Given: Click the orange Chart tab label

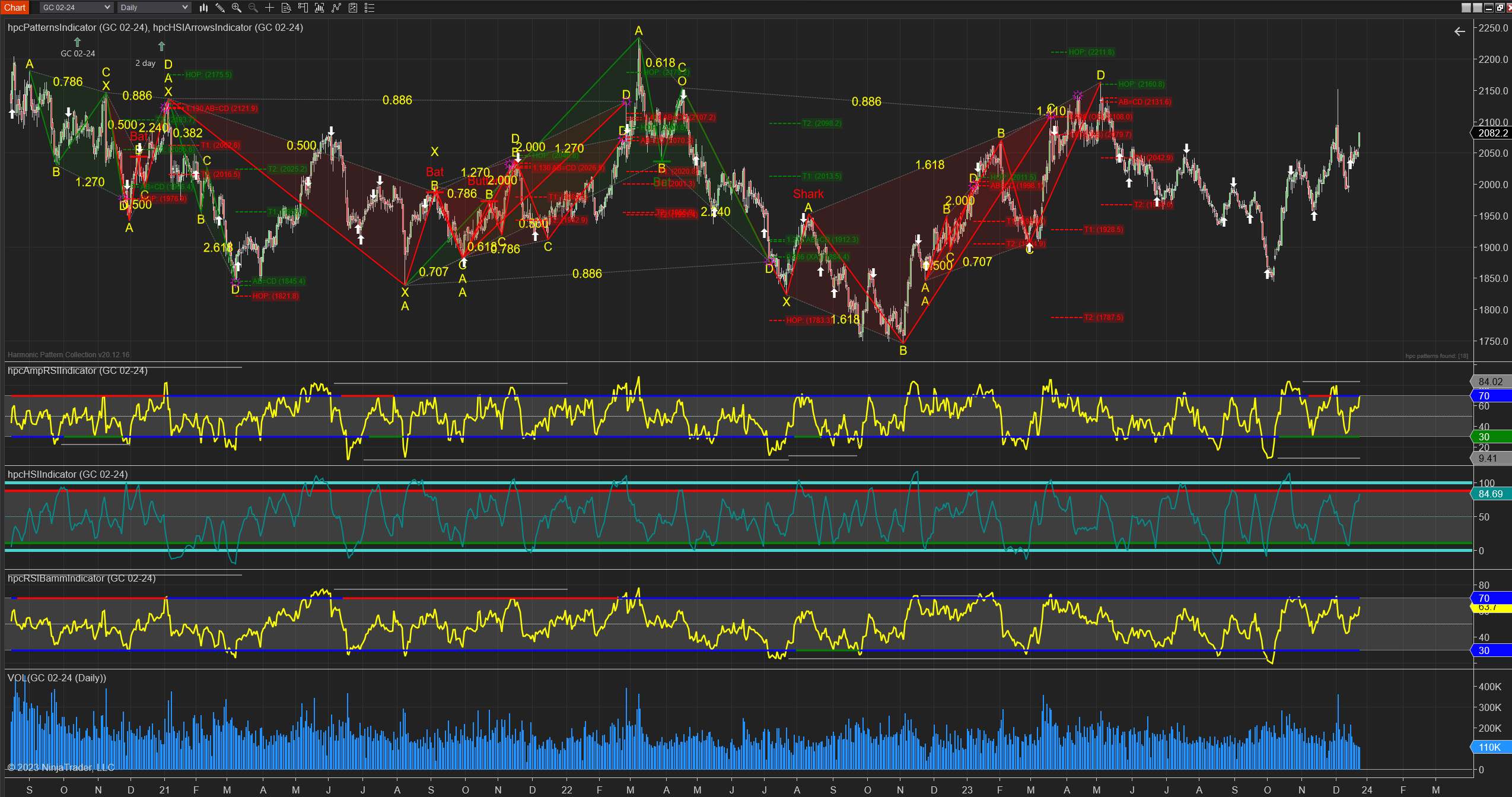Looking at the screenshot, I should 14,8.
